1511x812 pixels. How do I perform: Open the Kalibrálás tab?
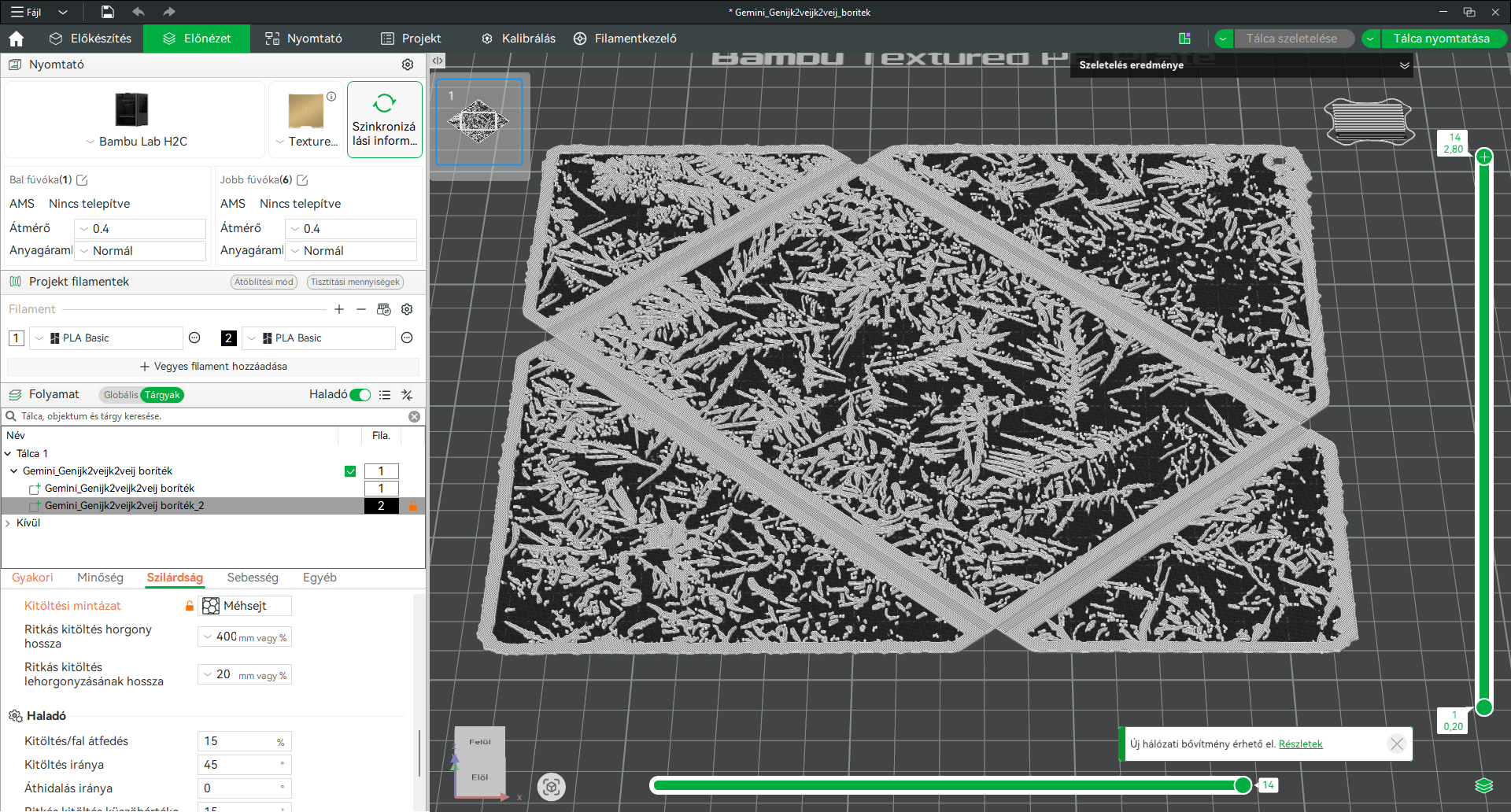pyautogui.click(x=519, y=39)
